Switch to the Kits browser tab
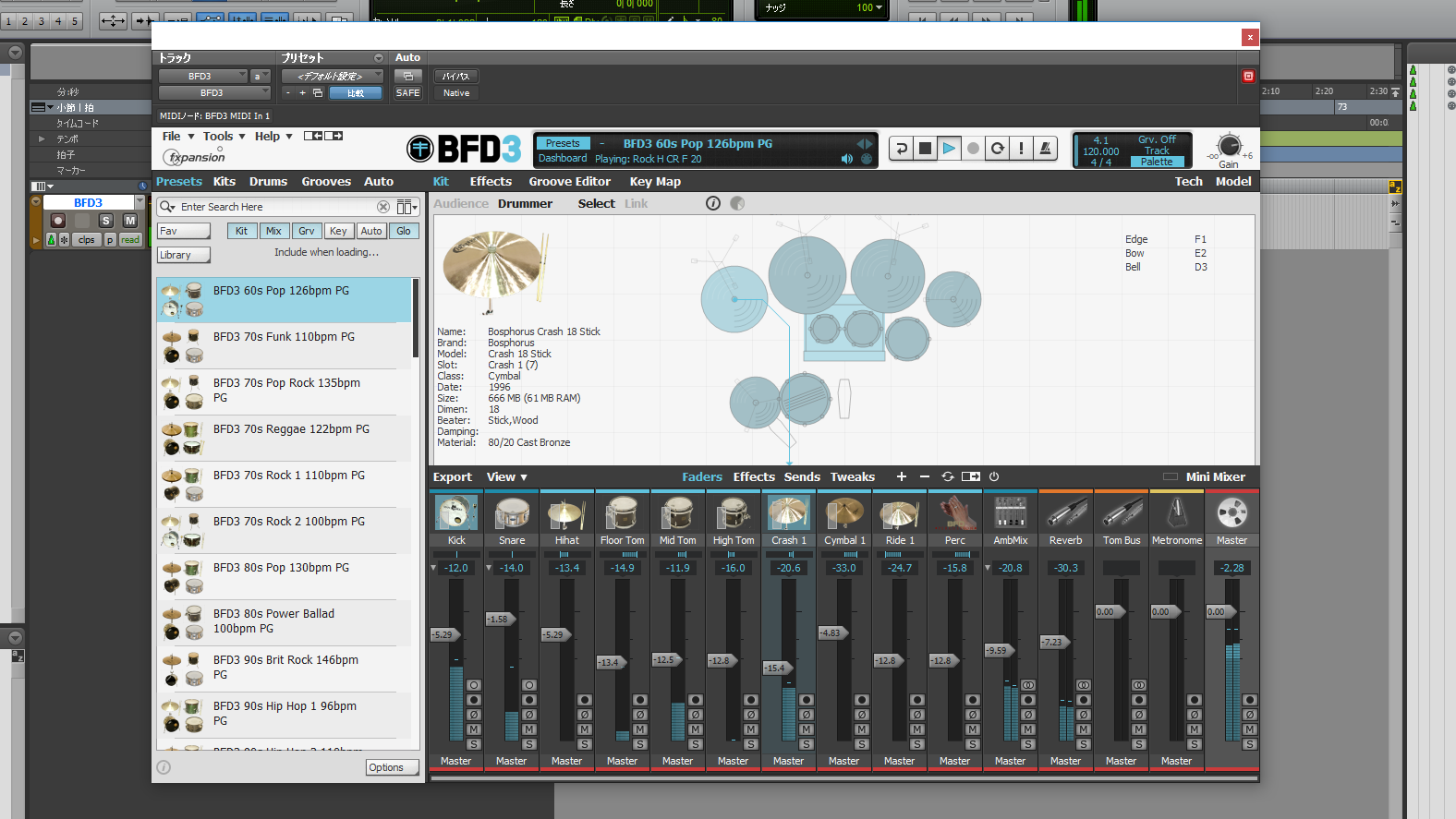Viewport: 1456px width, 819px height. point(224,181)
